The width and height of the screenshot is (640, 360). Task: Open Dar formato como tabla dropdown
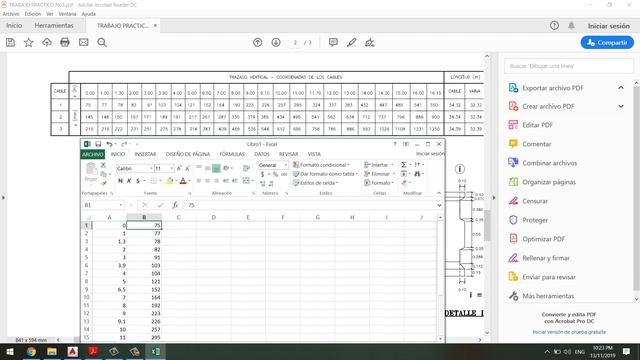(325, 174)
